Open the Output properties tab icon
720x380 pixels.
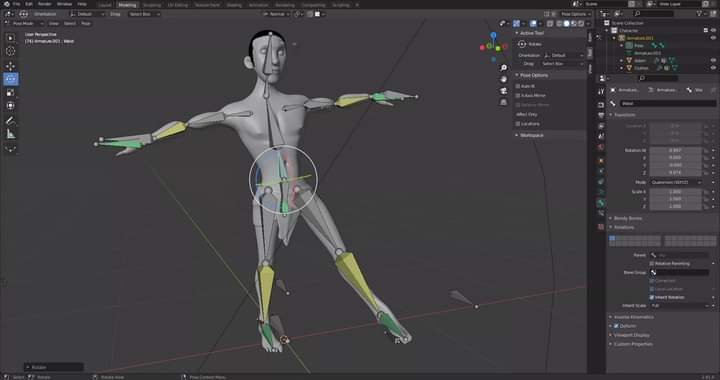(601, 115)
